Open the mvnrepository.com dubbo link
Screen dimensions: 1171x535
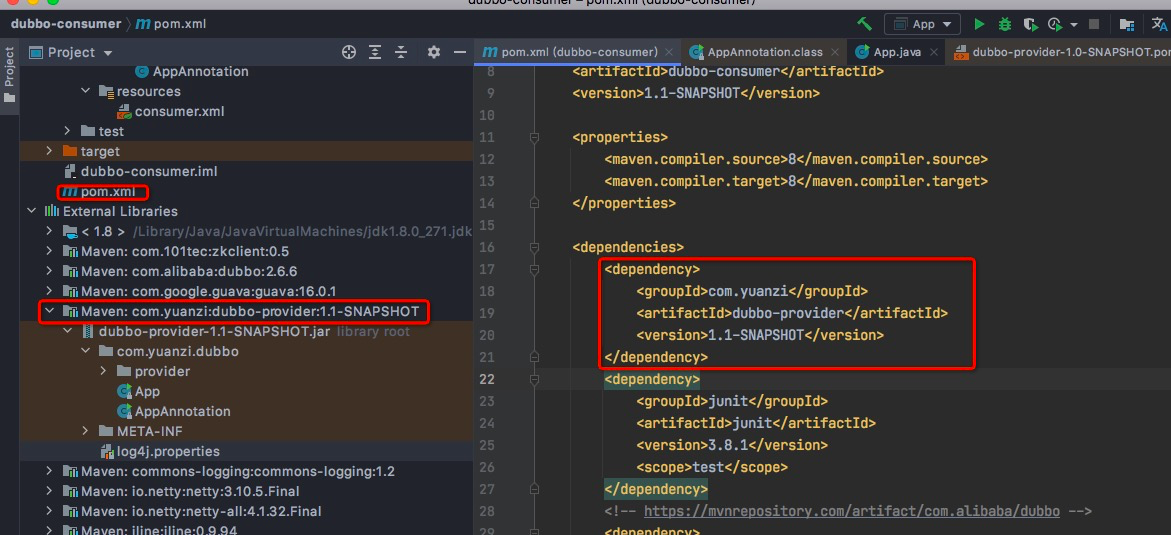tap(851, 512)
